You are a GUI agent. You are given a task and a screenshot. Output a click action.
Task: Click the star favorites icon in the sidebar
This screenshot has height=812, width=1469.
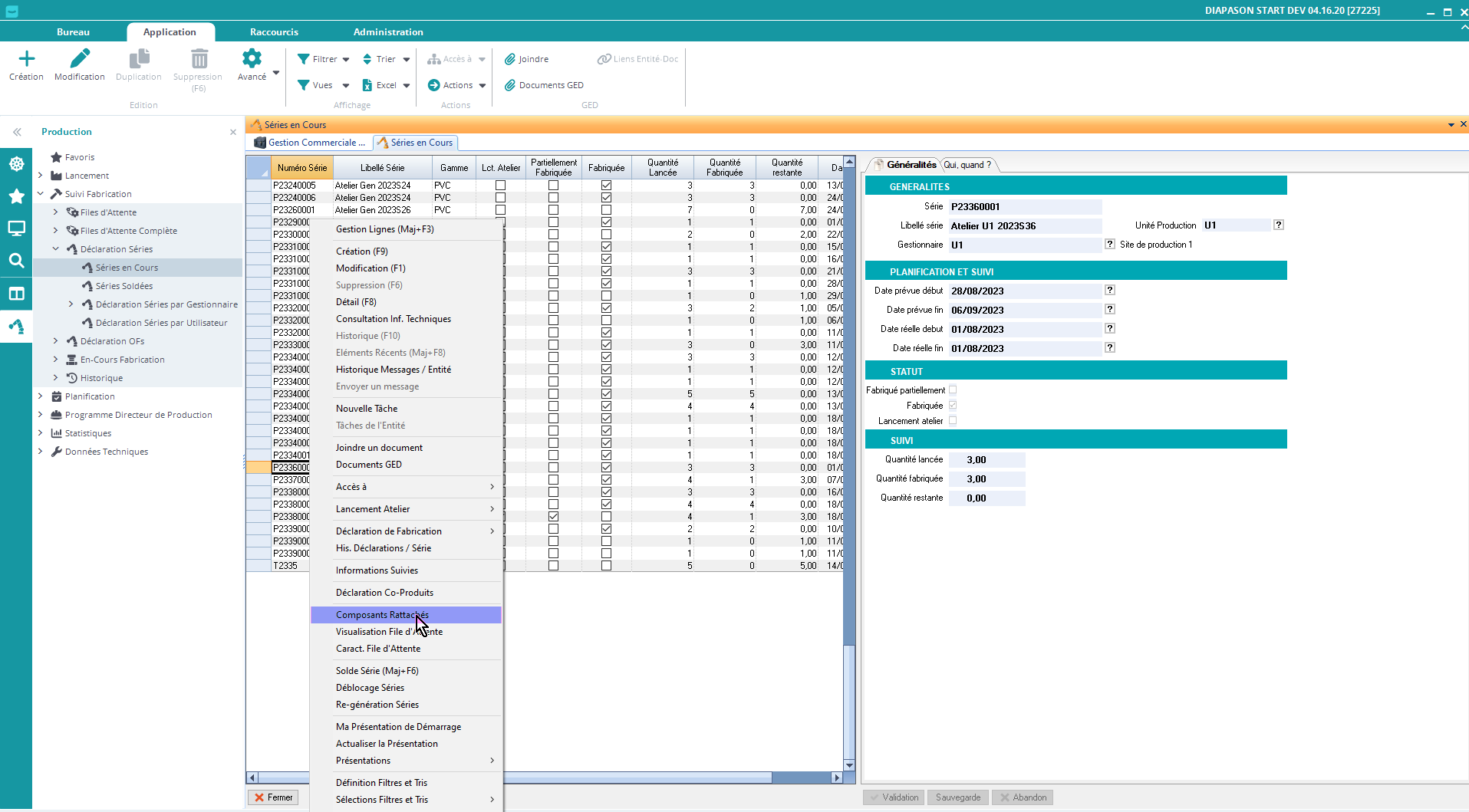click(16, 196)
